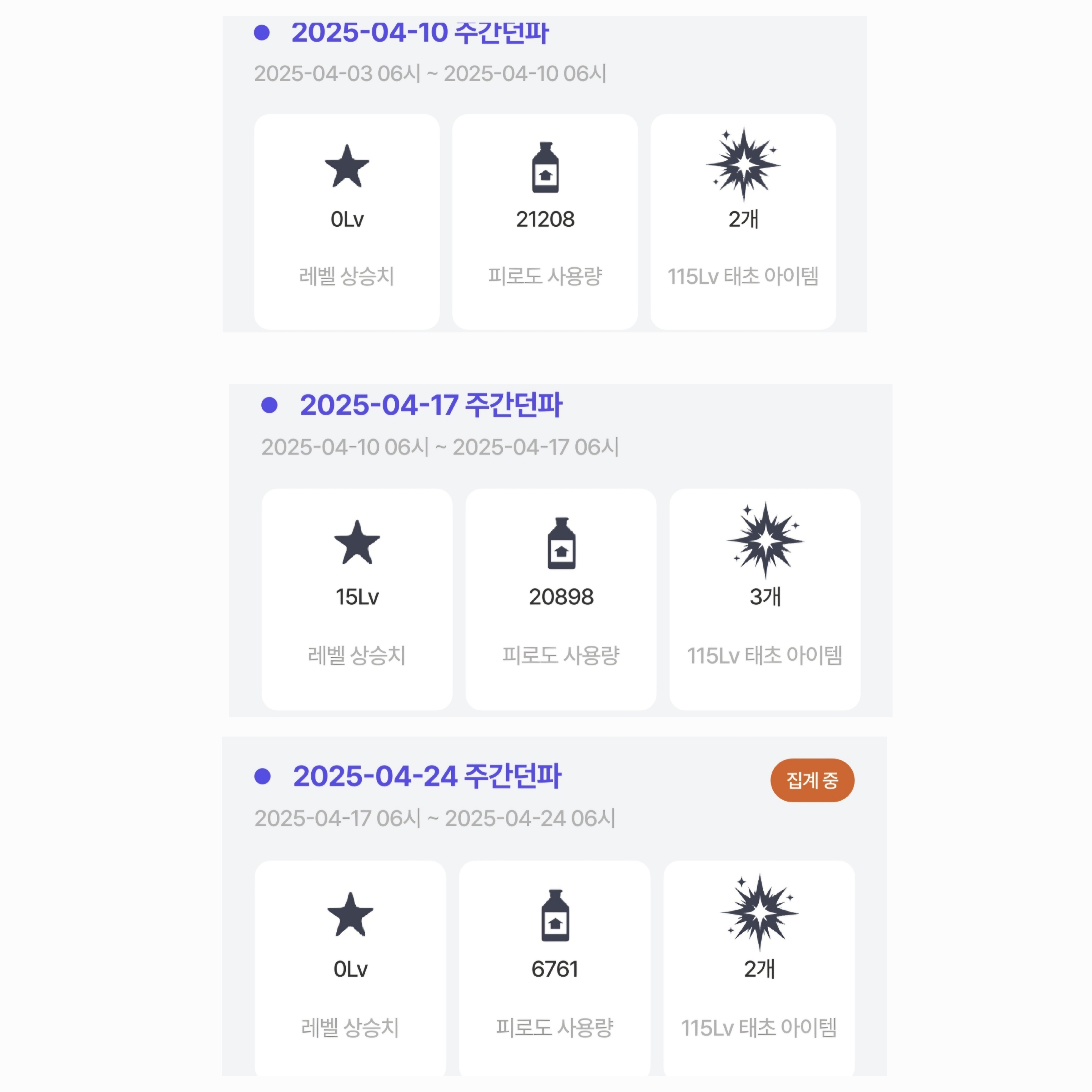The height and width of the screenshot is (1092, 1092).
Task: Click the star icon above 15Lv
Action: click(357, 542)
